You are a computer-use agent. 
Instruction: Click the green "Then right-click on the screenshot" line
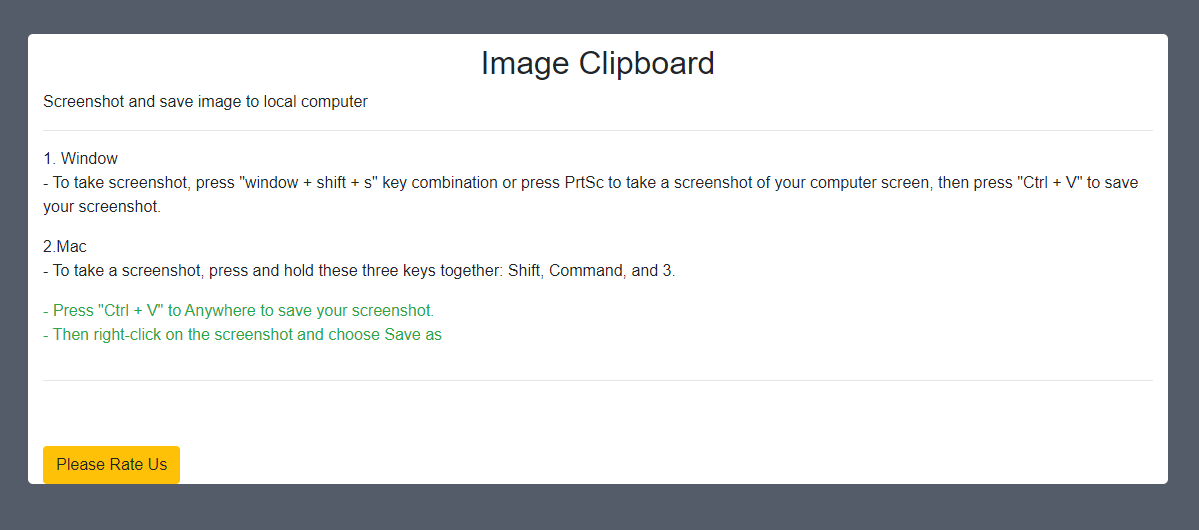click(x=210, y=335)
